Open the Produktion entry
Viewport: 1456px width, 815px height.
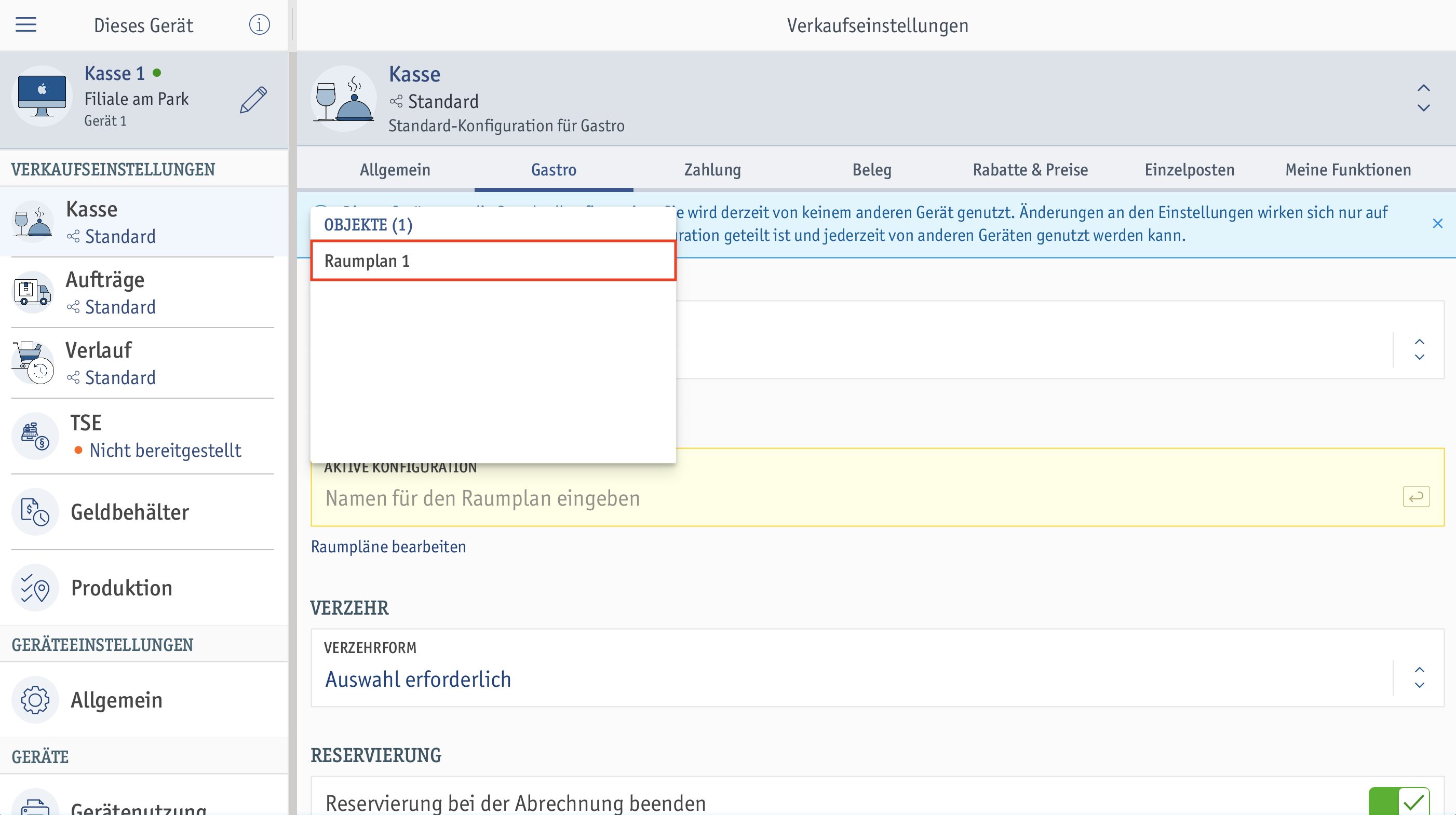[x=143, y=588]
